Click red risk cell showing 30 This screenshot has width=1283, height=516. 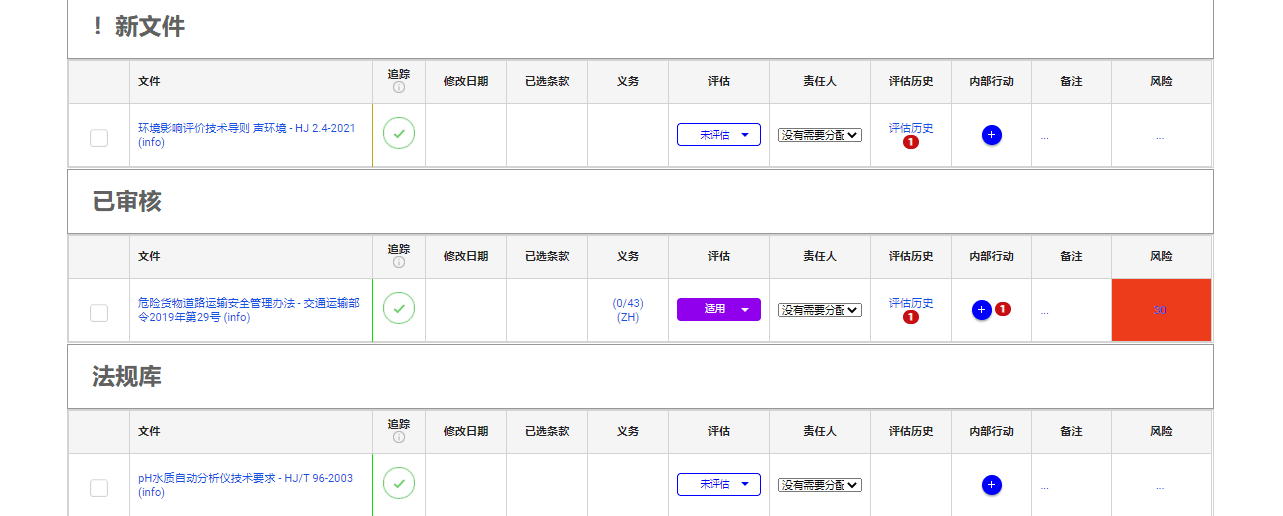pyautogui.click(x=1160, y=310)
